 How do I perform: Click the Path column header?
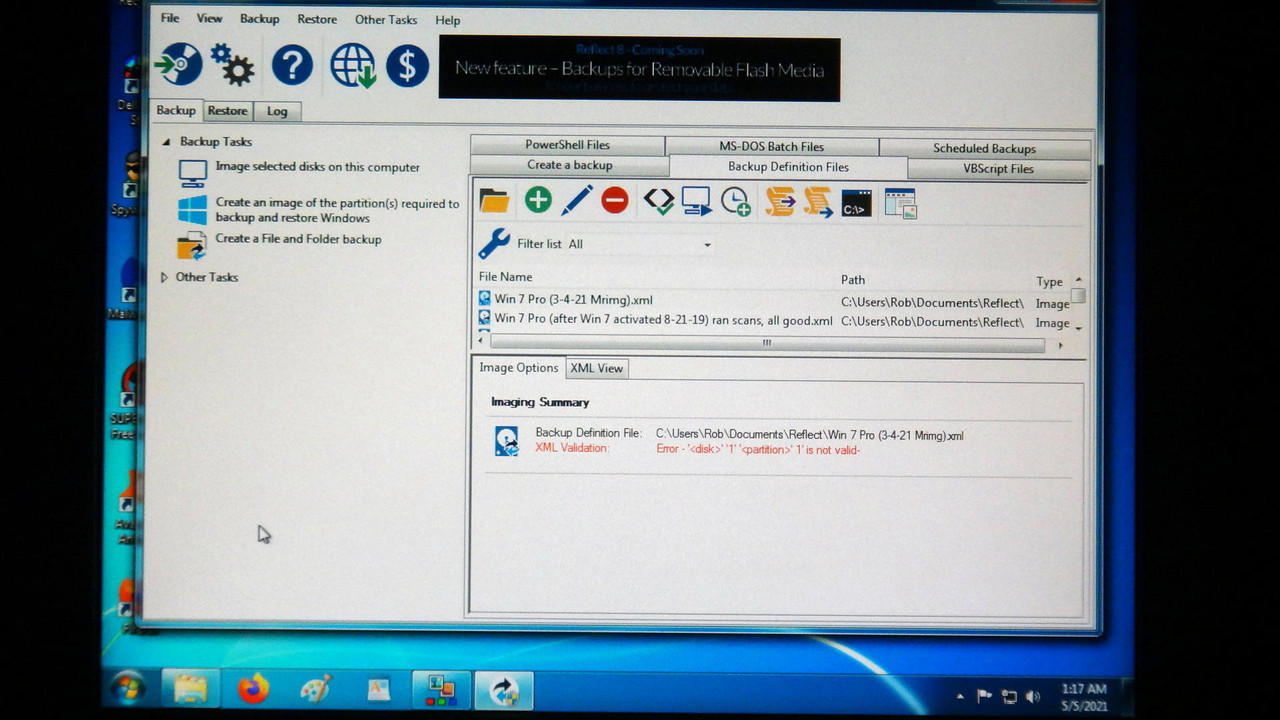(x=853, y=280)
